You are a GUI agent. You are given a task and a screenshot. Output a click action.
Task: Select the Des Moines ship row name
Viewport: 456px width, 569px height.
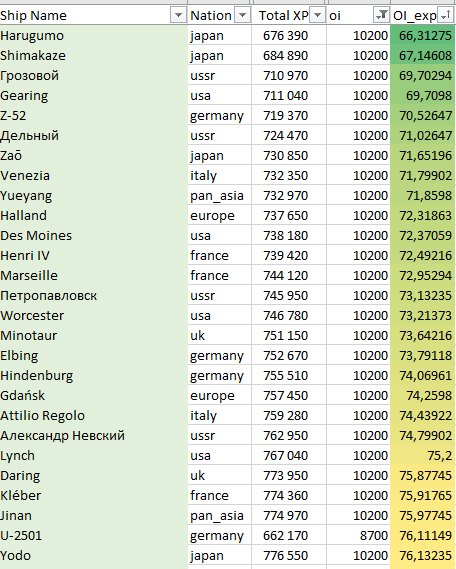coord(94,236)
